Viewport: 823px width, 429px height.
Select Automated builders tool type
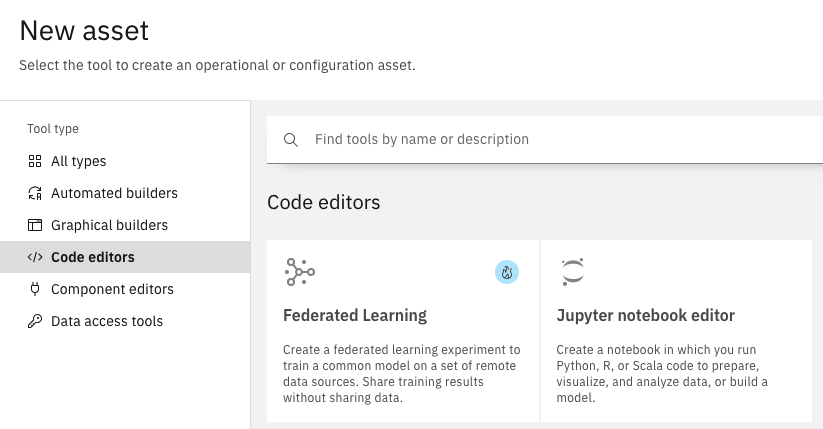coord(114,193)
